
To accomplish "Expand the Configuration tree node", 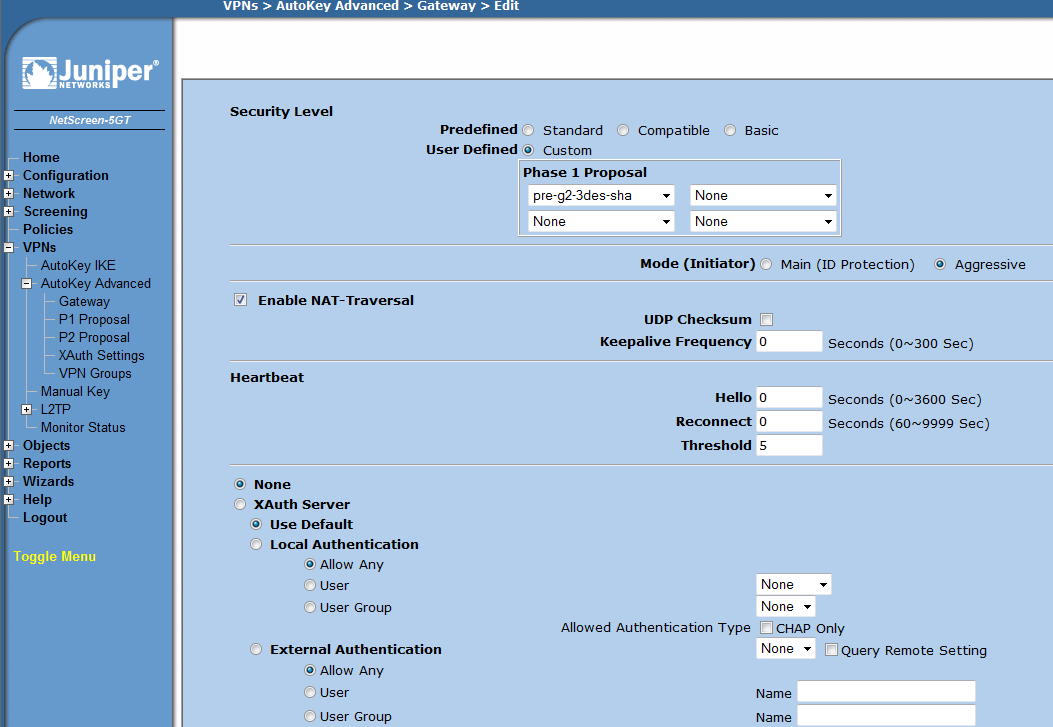I will pyautogui.click(x=9, y=176).
